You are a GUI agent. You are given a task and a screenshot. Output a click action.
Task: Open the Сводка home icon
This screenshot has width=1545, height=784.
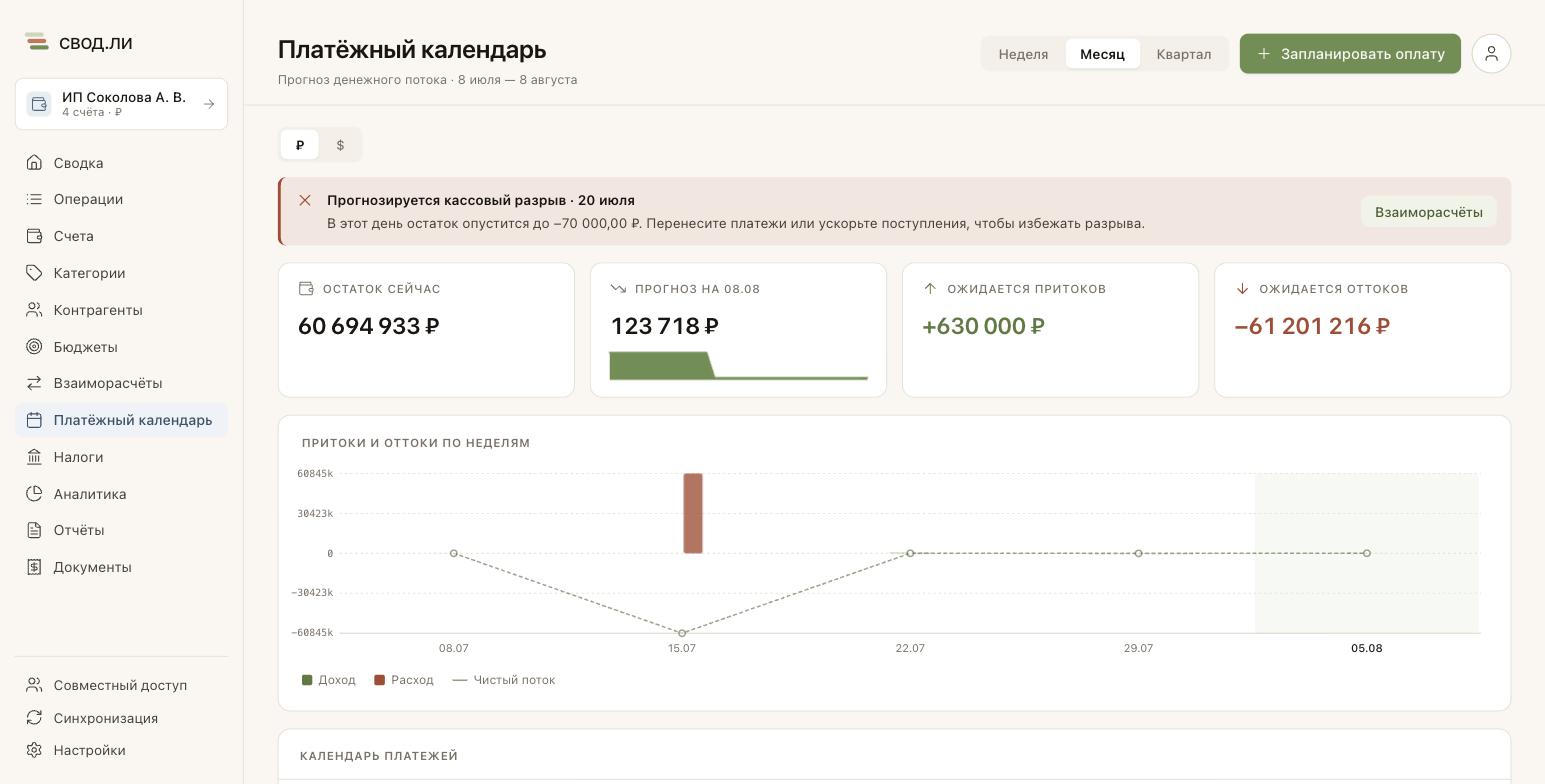point(34,163)
